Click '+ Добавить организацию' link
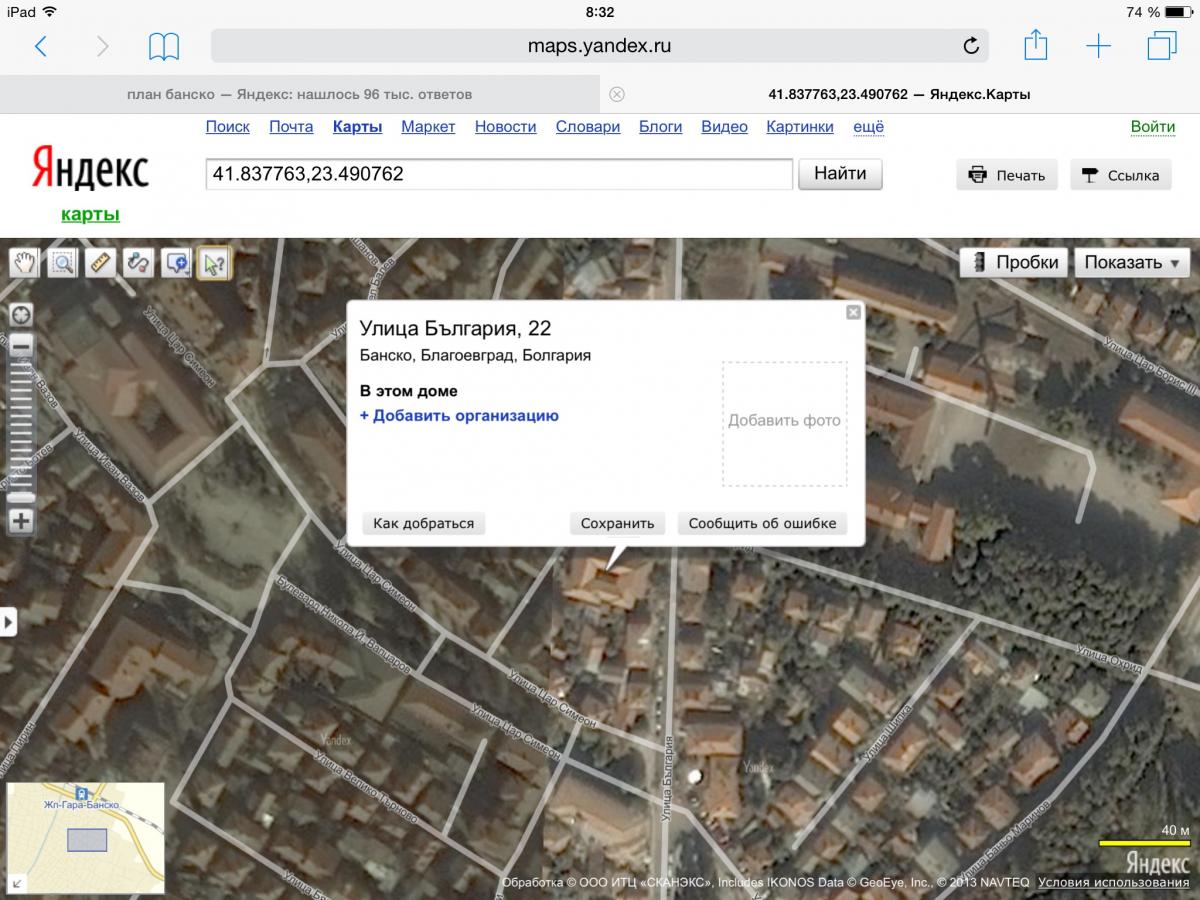1200x900 pixels. tap(459, 416)
